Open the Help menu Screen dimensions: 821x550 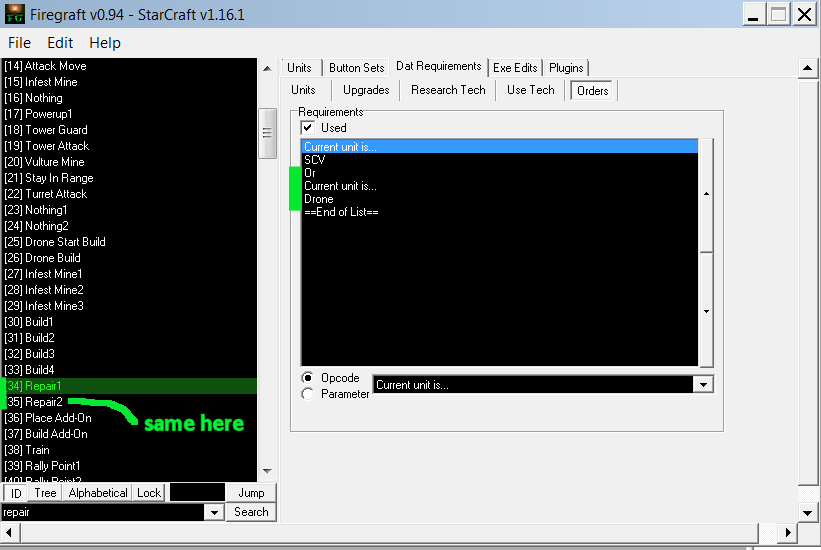tap(105, 43)
